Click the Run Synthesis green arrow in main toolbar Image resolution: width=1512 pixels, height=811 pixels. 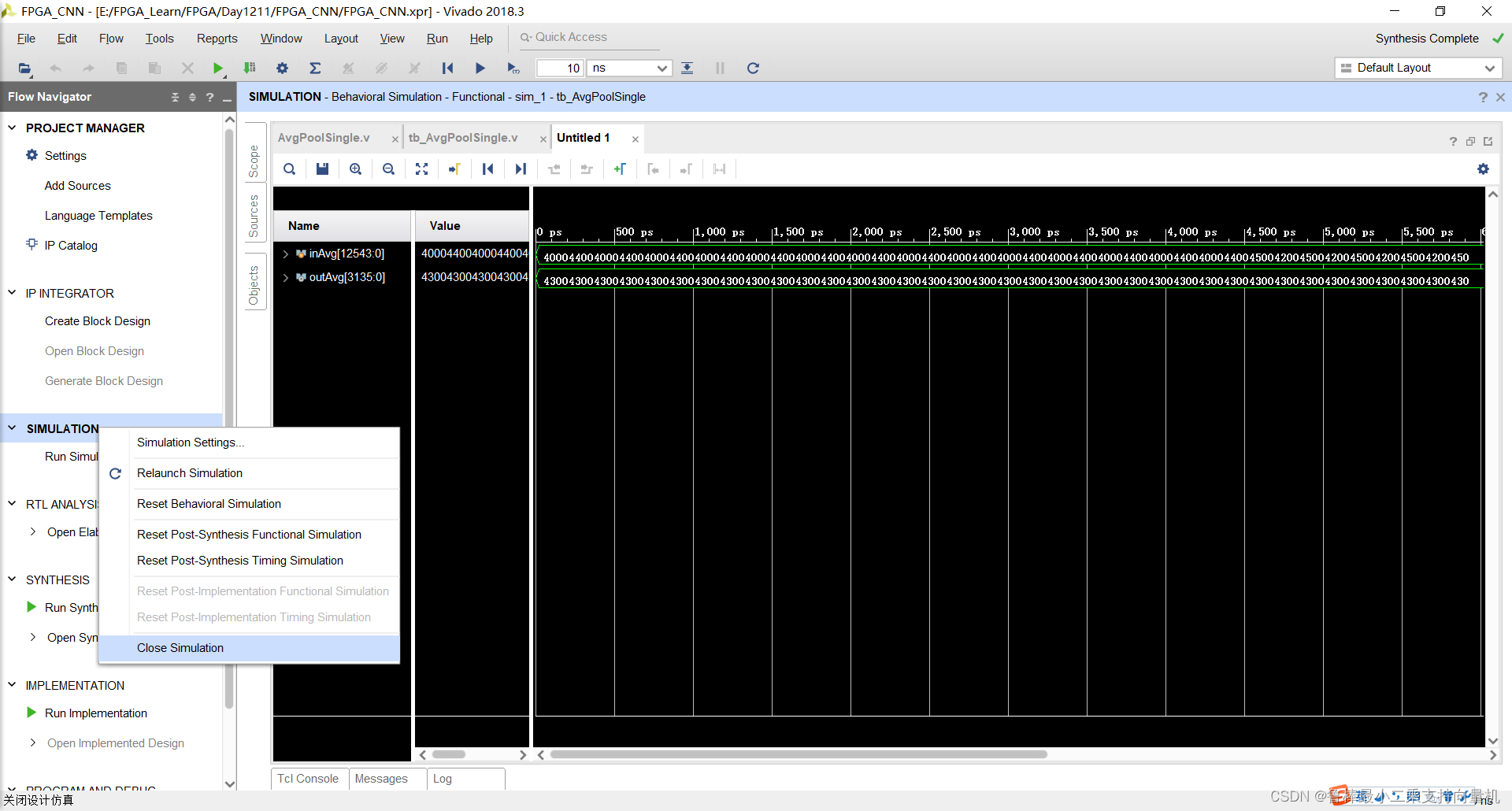tap(218, 69)
